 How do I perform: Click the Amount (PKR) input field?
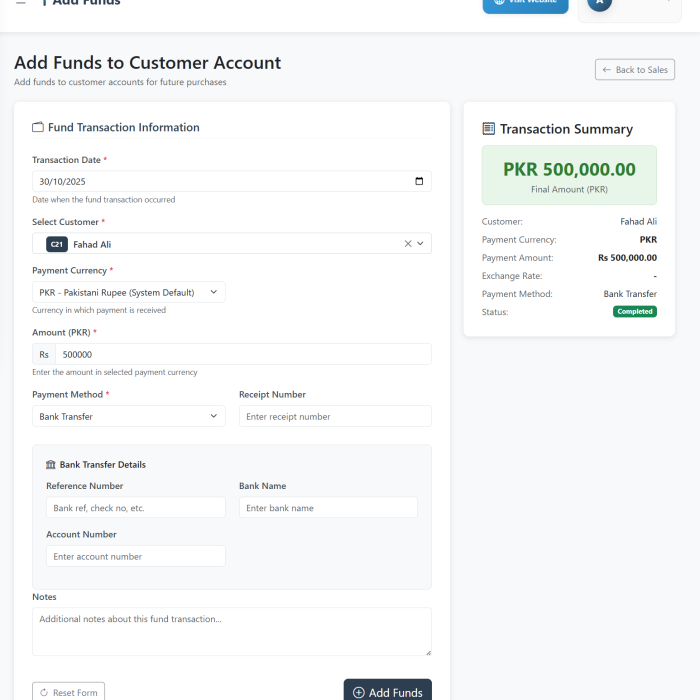pyautogui.click(x=243, y=354)
